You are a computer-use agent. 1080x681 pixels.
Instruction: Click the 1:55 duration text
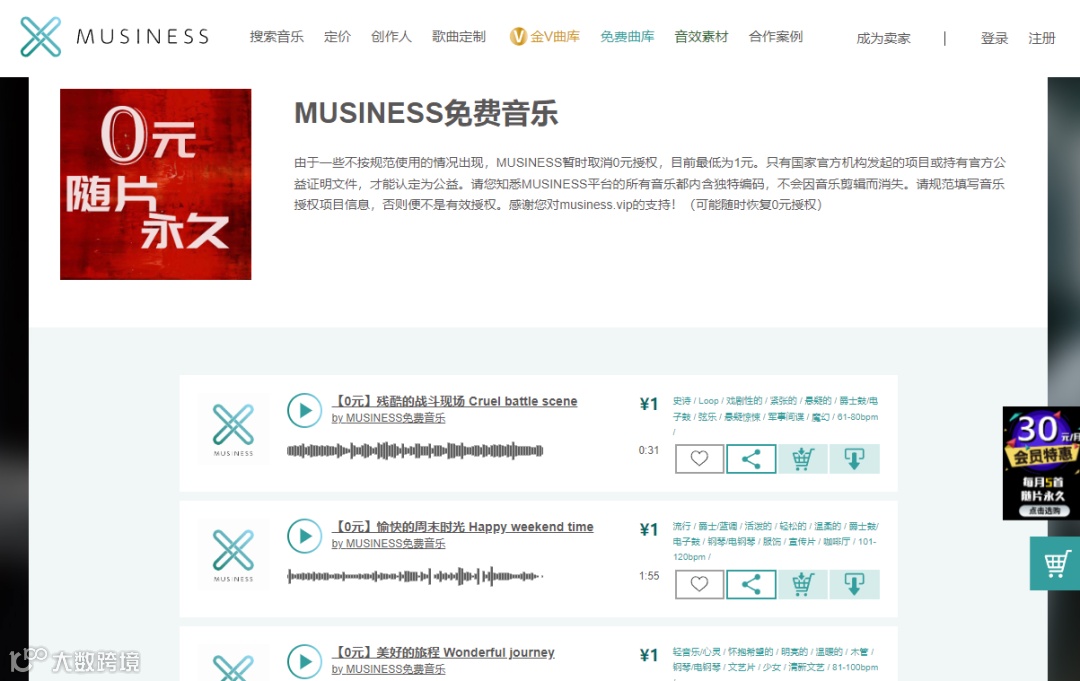point(649,576)
